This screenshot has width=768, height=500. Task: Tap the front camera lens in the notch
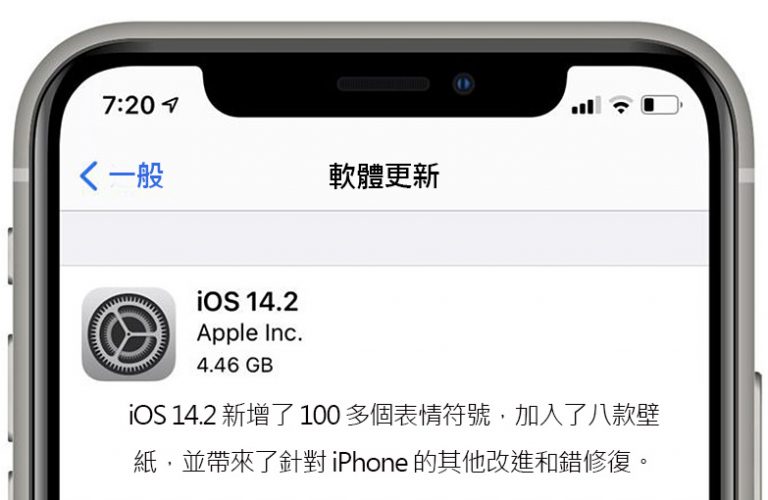(463, 84)
